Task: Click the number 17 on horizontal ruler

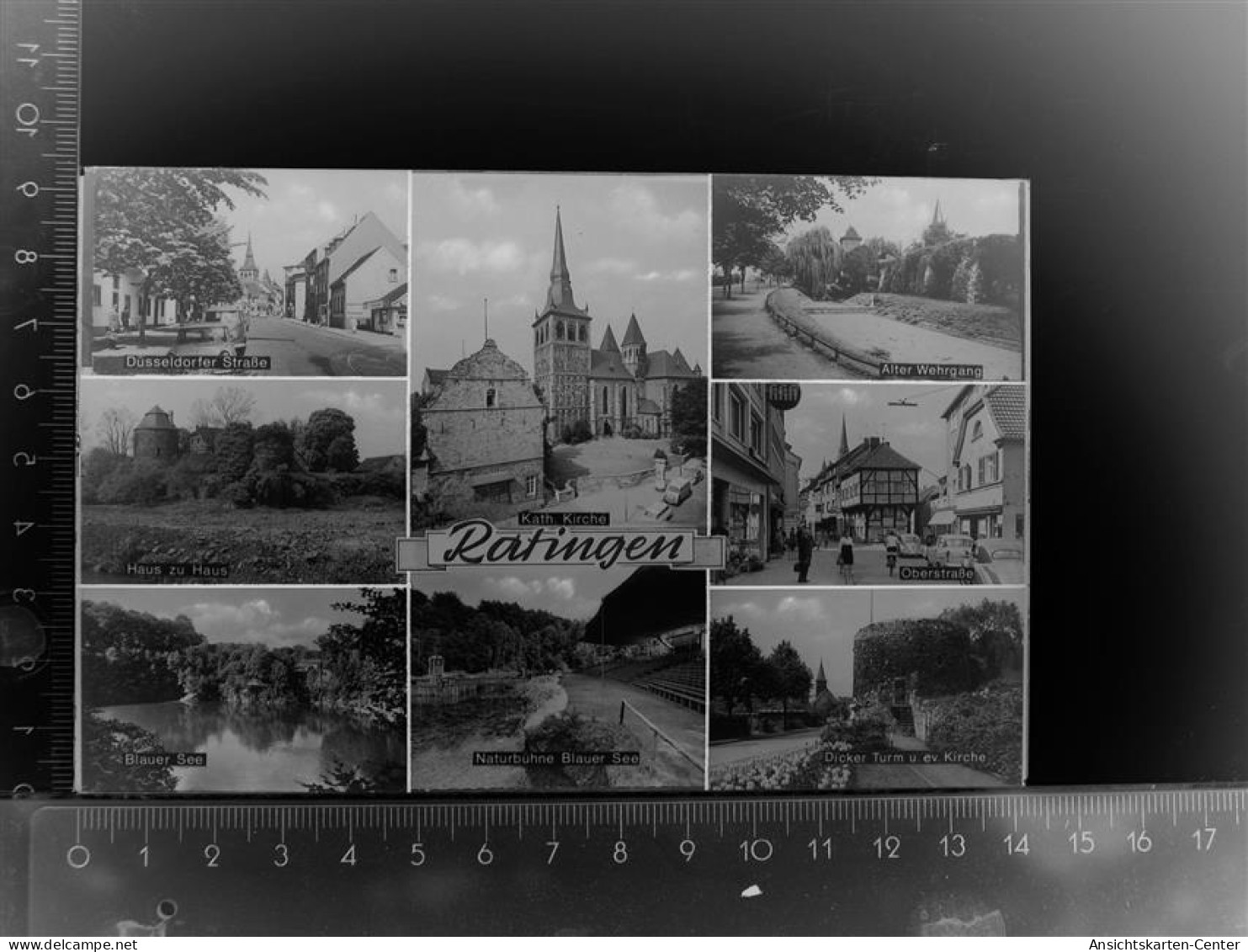Action: point(1203,839)
